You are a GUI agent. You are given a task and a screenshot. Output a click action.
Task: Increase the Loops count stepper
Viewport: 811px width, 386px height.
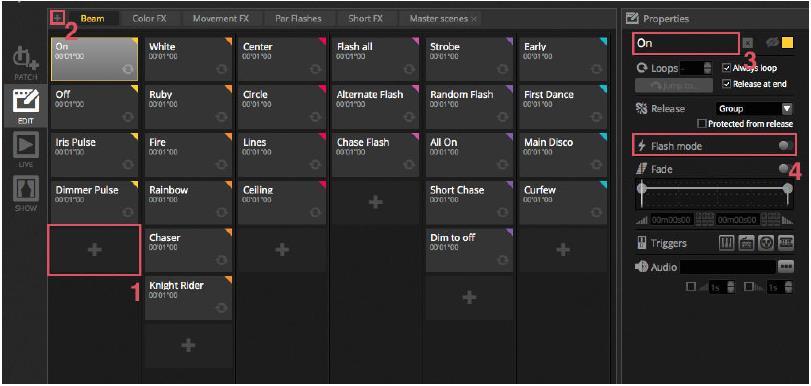click(x=708, y=65)
